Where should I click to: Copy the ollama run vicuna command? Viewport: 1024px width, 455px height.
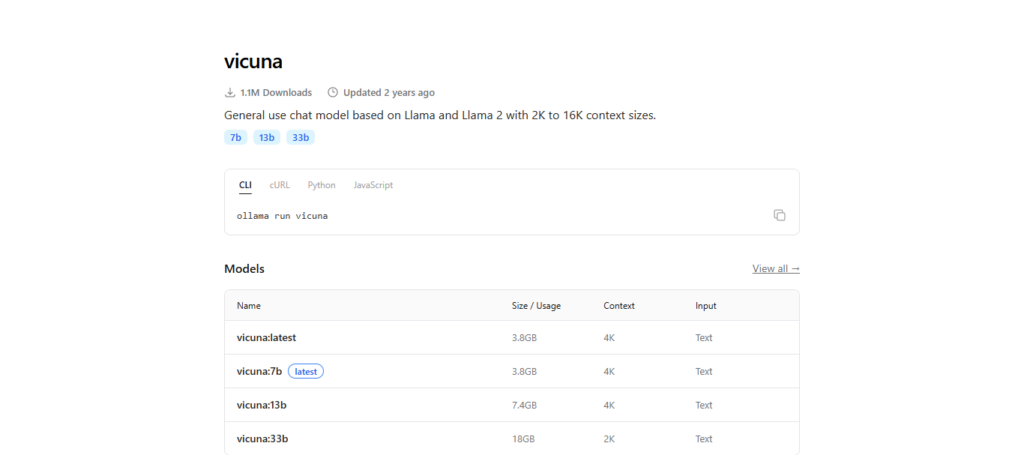click(779, 215)
